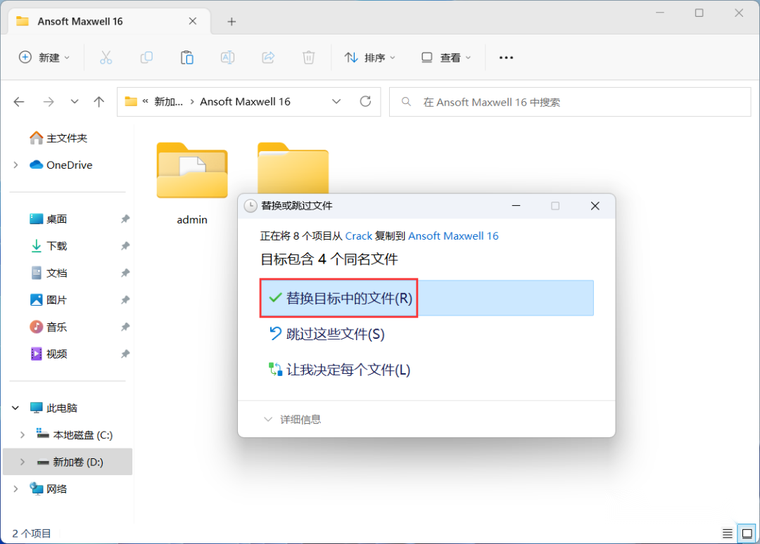The width and height of the screenshot is (760, 544).
Task: Select the folder partly hidden behind dialog
Action: (293, 168)
